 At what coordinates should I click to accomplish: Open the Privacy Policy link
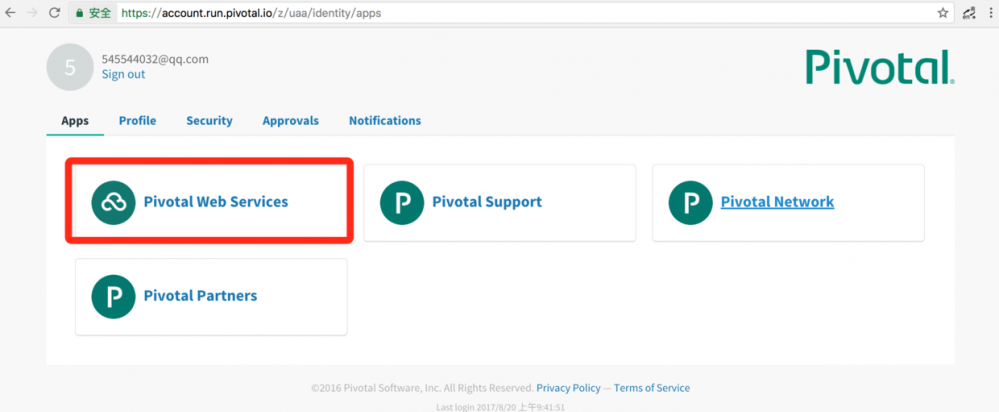(x=568, y=388)
